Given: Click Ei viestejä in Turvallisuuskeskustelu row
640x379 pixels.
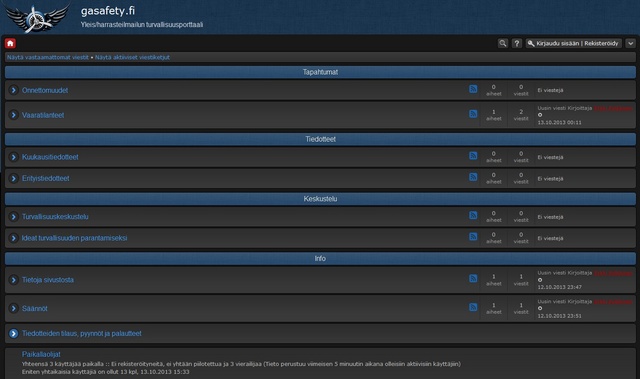Looking at the screenshot, I should pos(550,217).
